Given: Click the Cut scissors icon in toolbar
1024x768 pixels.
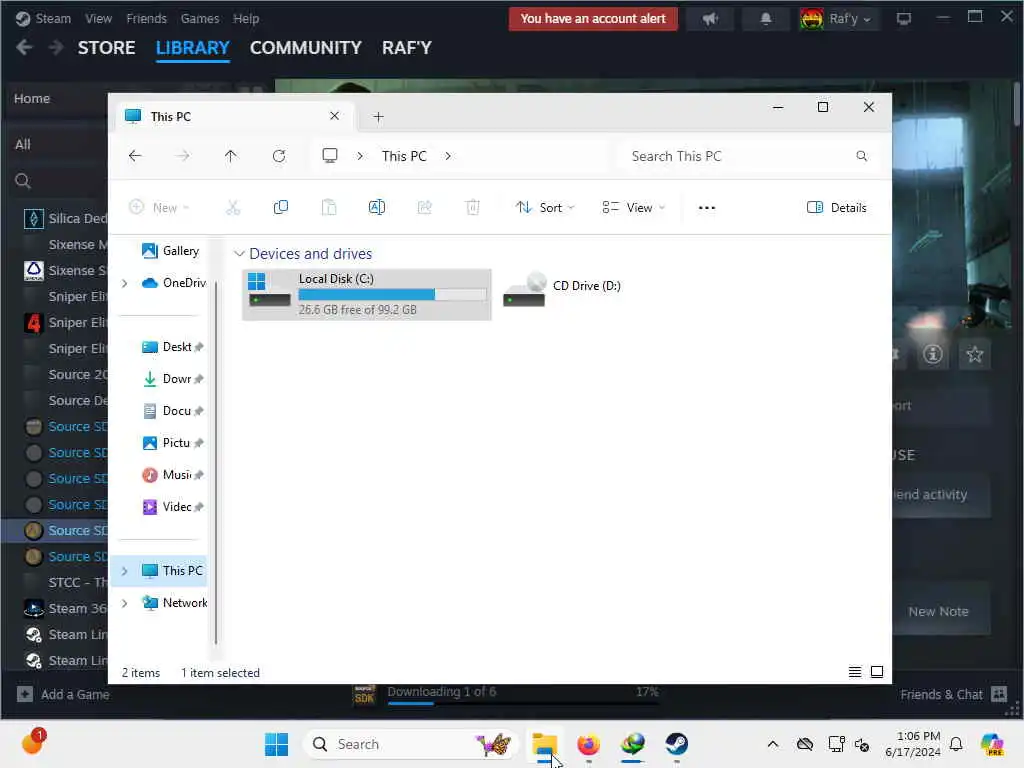Looking at the screenshot, I should point(233,208).
